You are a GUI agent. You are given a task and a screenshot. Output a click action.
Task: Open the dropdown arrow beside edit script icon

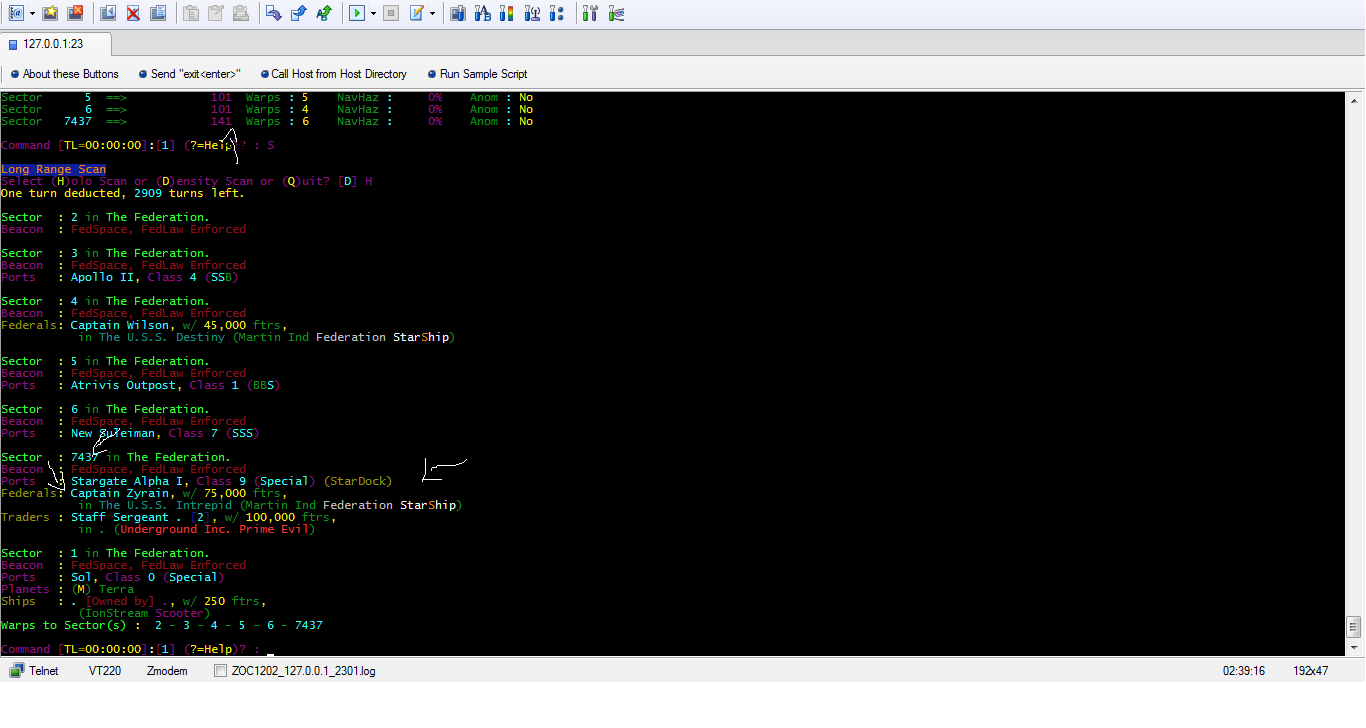432,13
